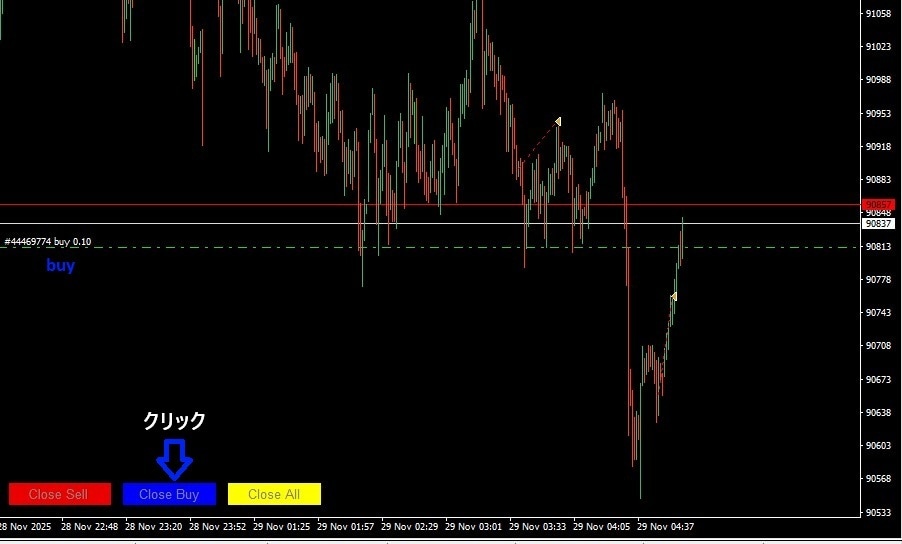Click the white 90837 price tag
This screenshot has height=544, width=902.
coord(878,224)
